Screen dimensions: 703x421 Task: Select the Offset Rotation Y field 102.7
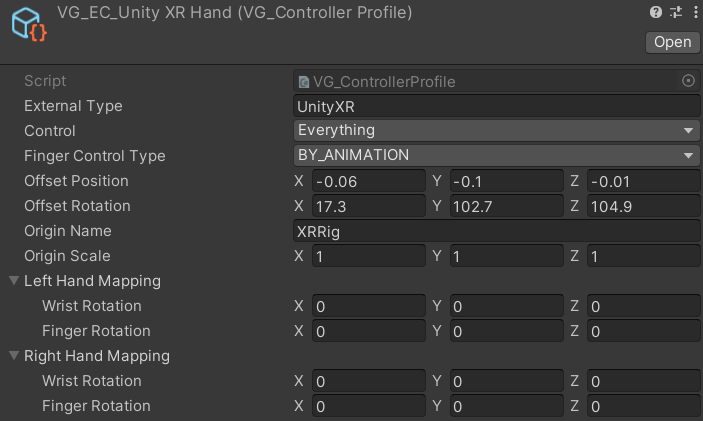[507, 206]
